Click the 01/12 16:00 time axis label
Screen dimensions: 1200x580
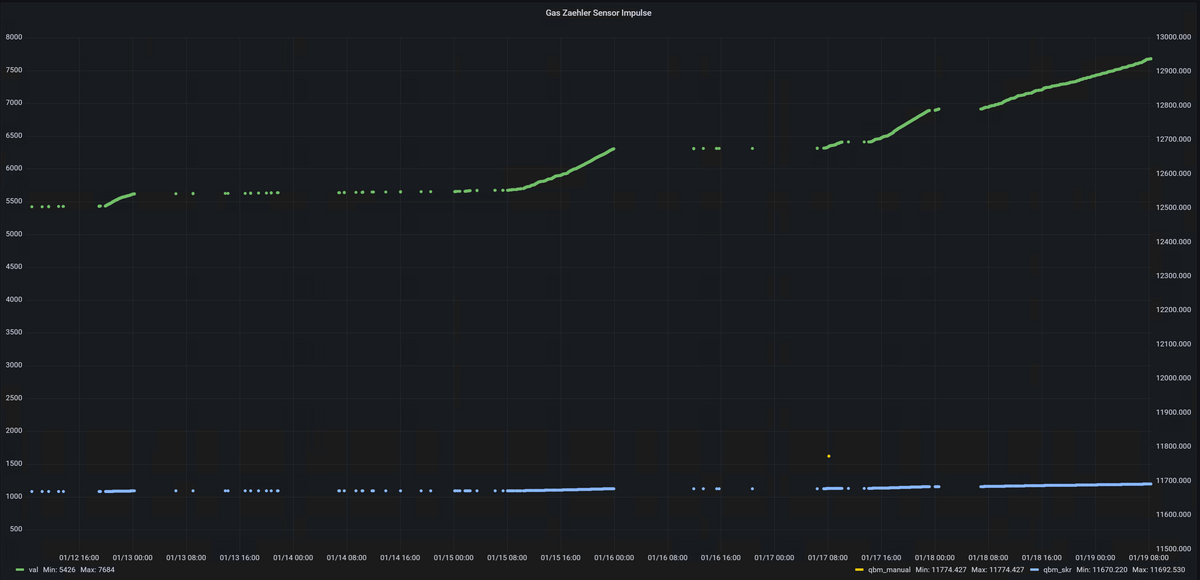click(79, 558)
